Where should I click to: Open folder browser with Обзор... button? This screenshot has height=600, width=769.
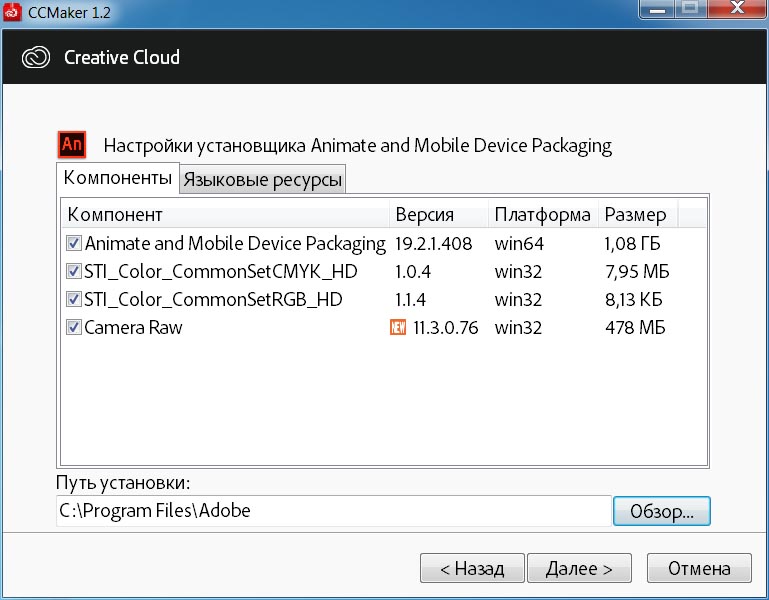[662, 511]
